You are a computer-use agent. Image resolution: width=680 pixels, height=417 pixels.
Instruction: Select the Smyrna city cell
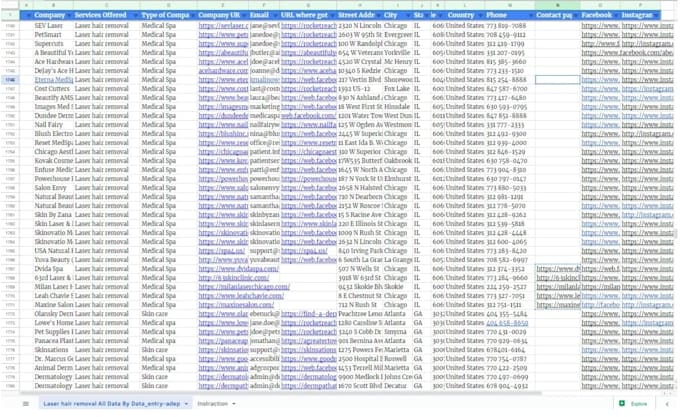(x=398, y=332)
